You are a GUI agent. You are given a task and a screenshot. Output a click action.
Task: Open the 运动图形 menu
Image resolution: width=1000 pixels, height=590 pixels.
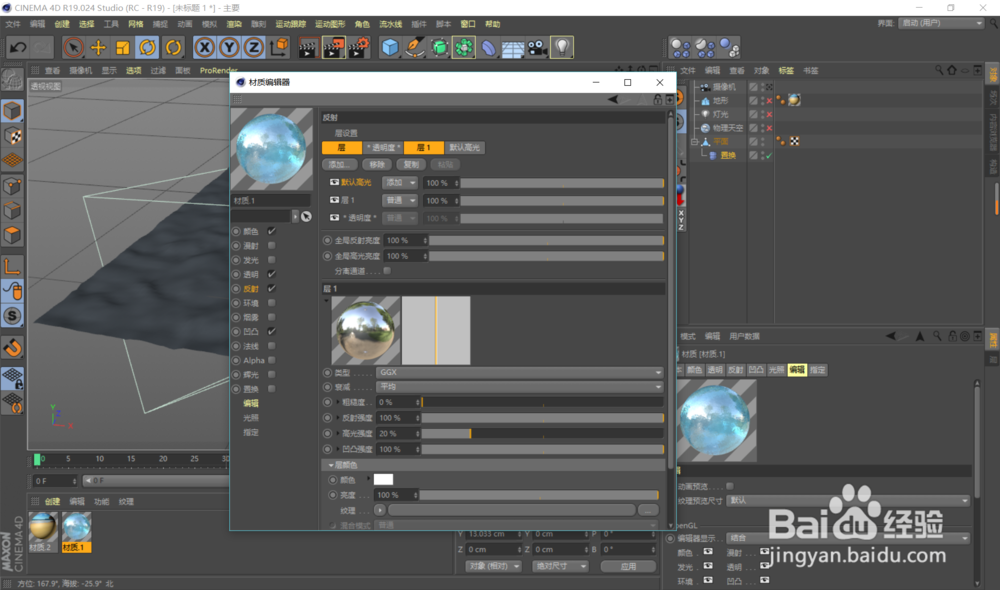point(330,24)
